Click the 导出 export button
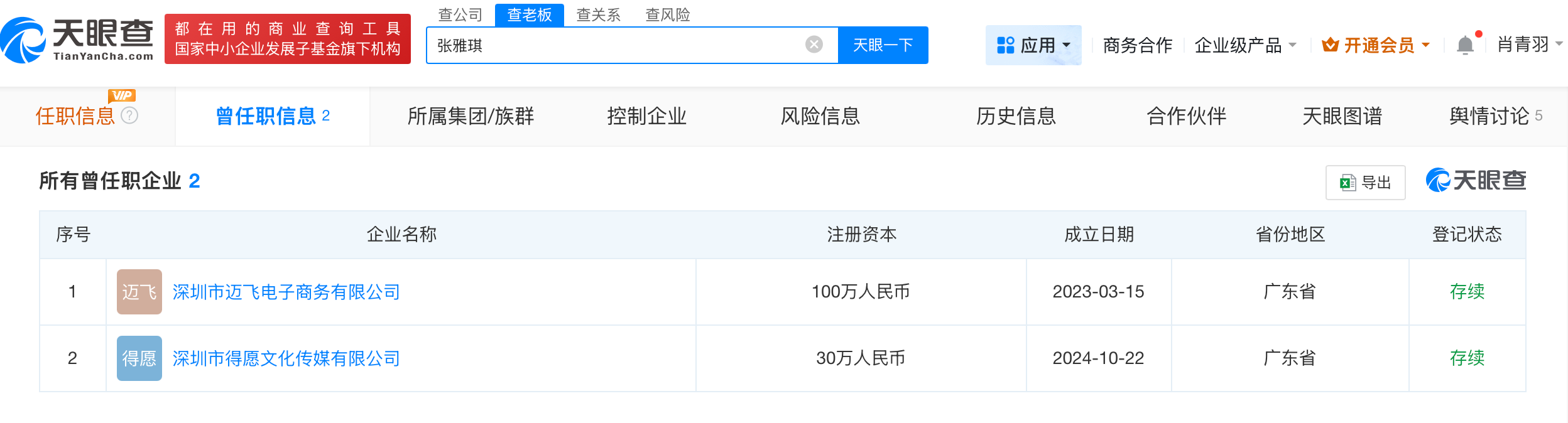 point(1366,183)
